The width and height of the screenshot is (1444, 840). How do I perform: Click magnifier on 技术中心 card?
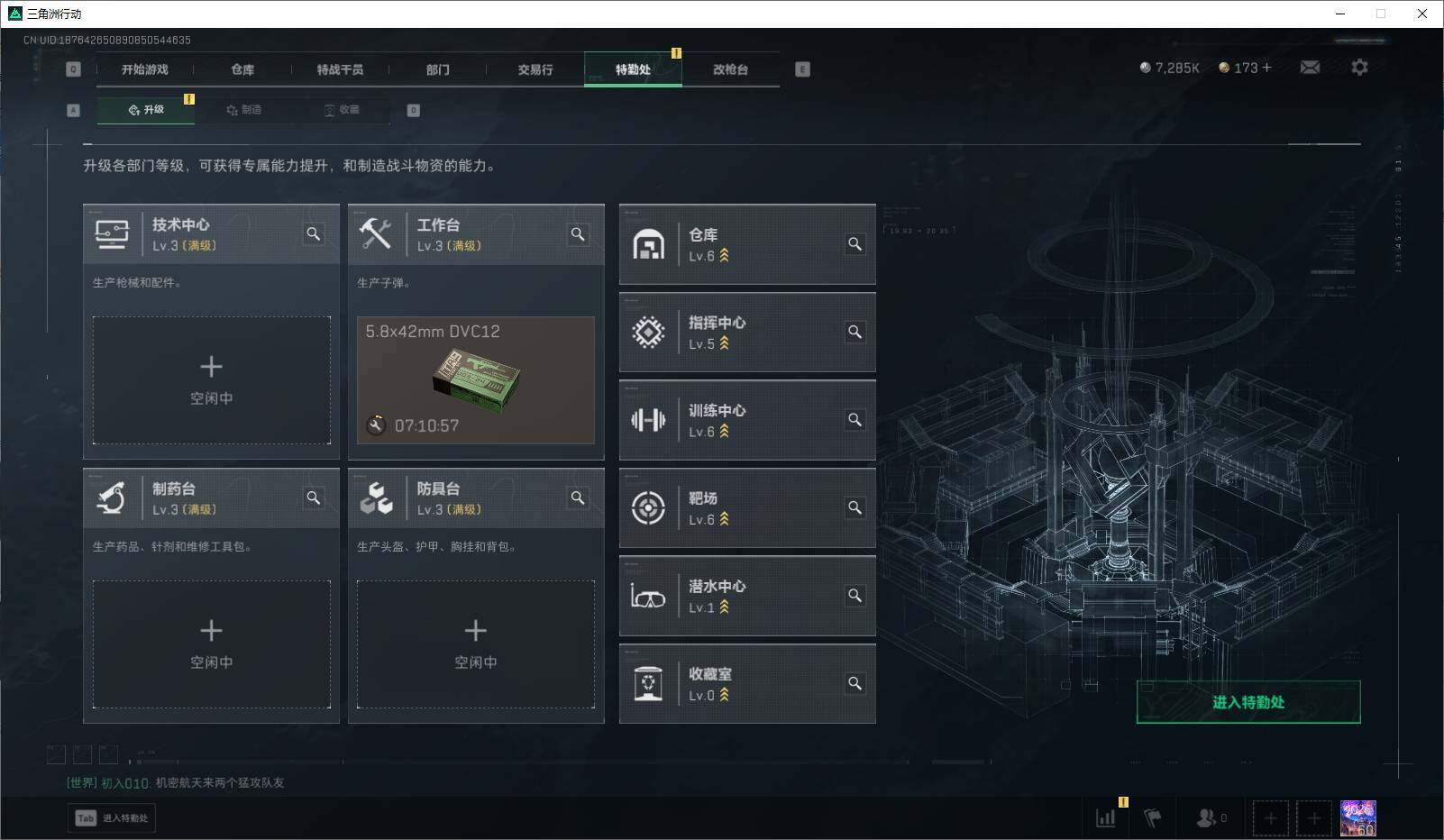[x=313, y=234]
